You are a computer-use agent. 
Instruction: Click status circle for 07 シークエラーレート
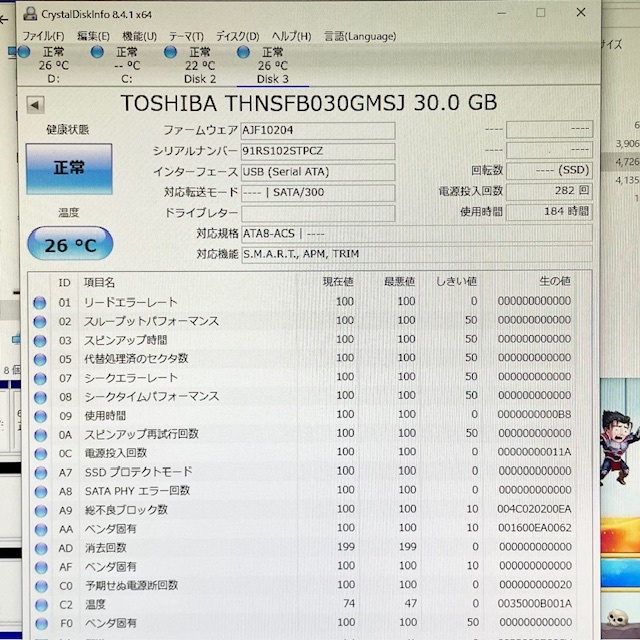40,378
